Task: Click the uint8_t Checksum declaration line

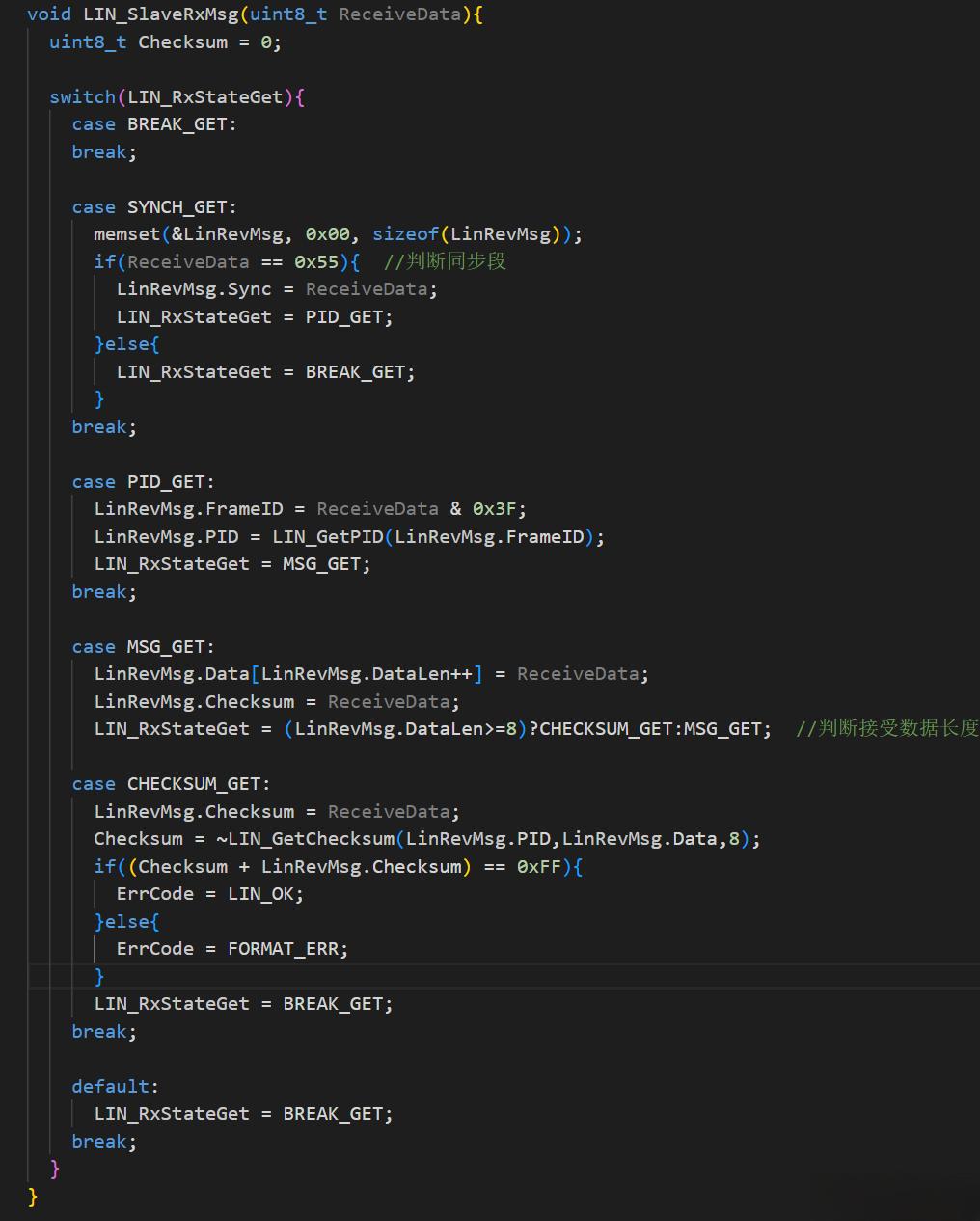Action: click(165, 42)
